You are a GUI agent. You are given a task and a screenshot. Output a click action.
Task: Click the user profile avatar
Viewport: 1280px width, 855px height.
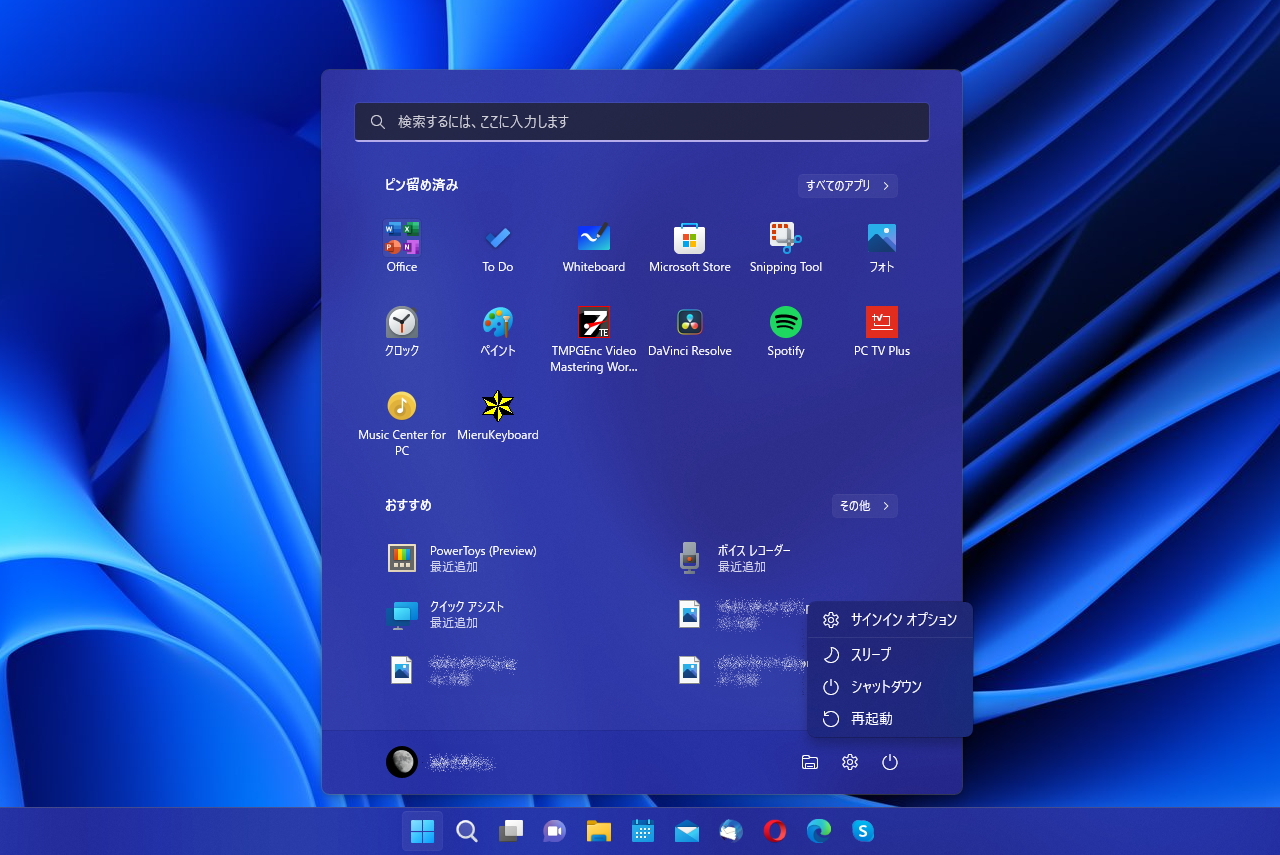click(402, 762)
